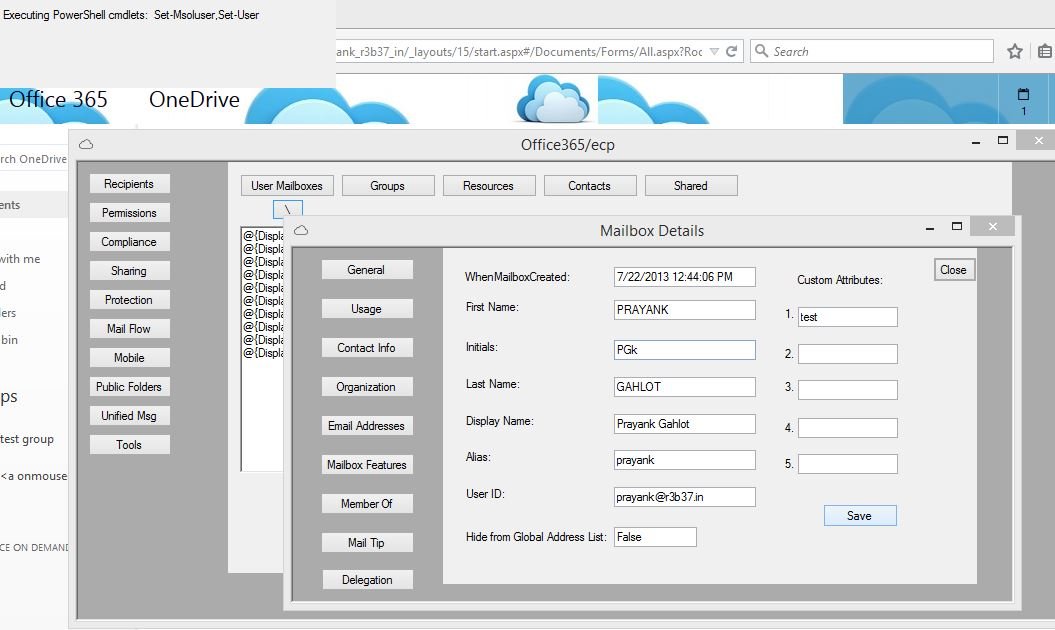Click the backslash button under User Mailboxes
The width and height of the screenshot is (1055, 630).
pos(288,209)
